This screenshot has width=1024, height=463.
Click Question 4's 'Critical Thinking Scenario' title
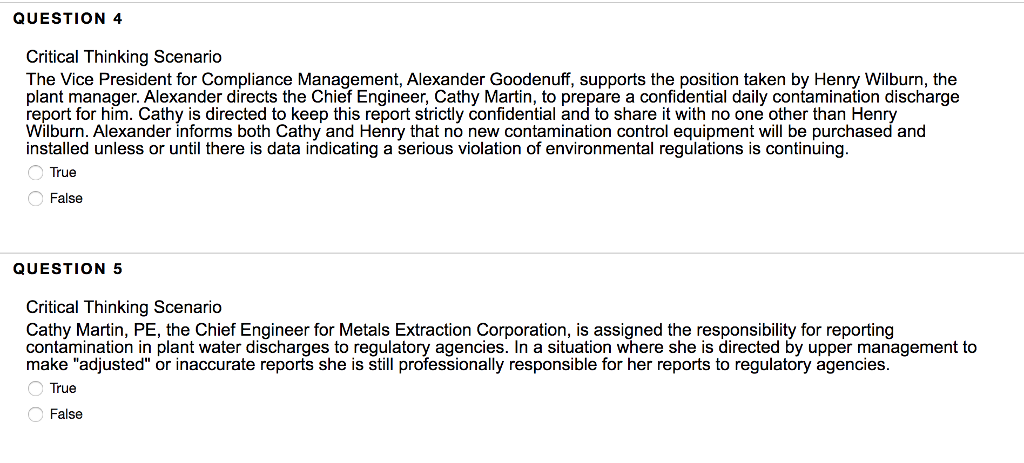pos(124,57)
